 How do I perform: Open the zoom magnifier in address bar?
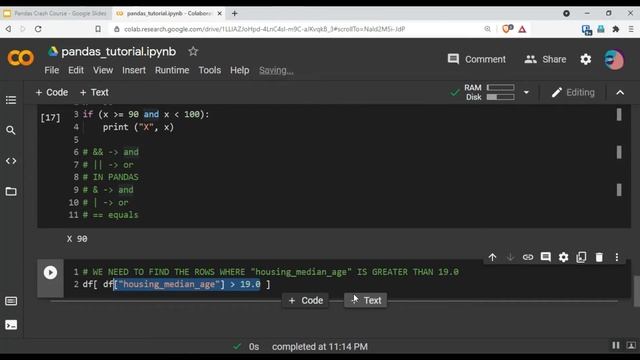487,29
